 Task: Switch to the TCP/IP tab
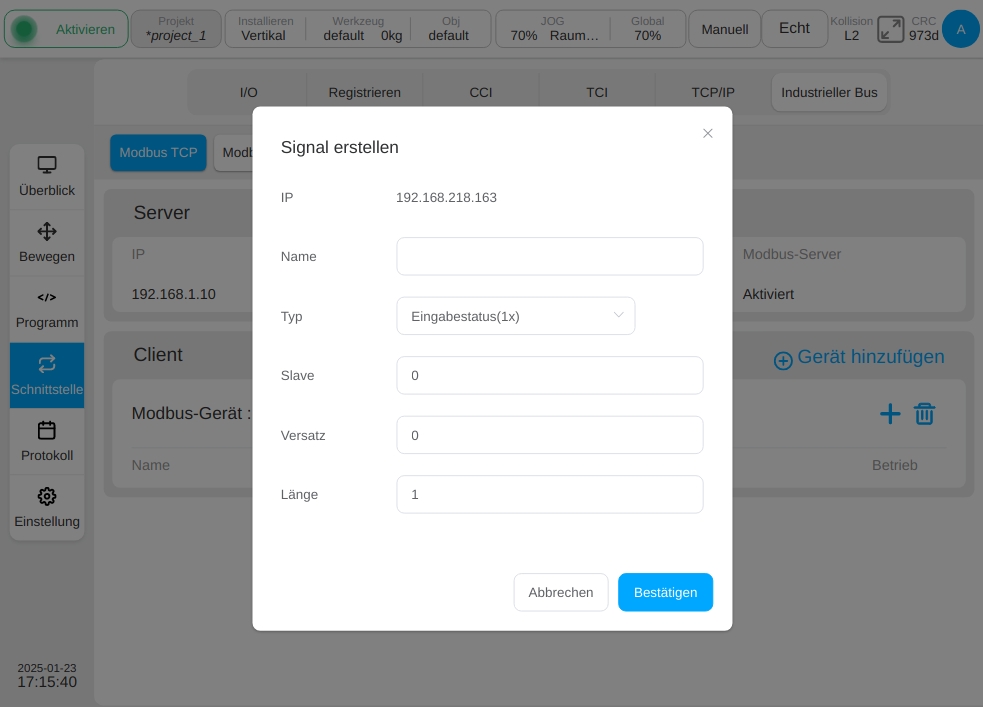coord(713,93)
